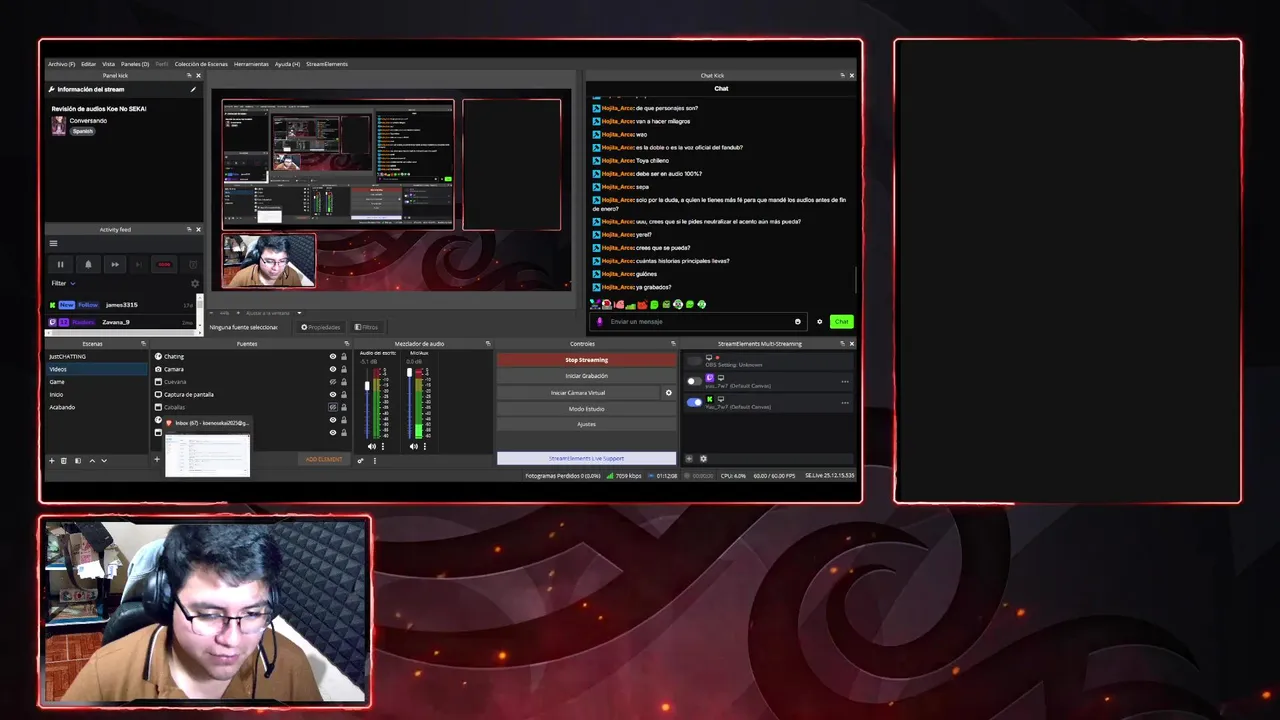Open the Paneles menu
The image size is (1280, 720).
pos(135,64)
